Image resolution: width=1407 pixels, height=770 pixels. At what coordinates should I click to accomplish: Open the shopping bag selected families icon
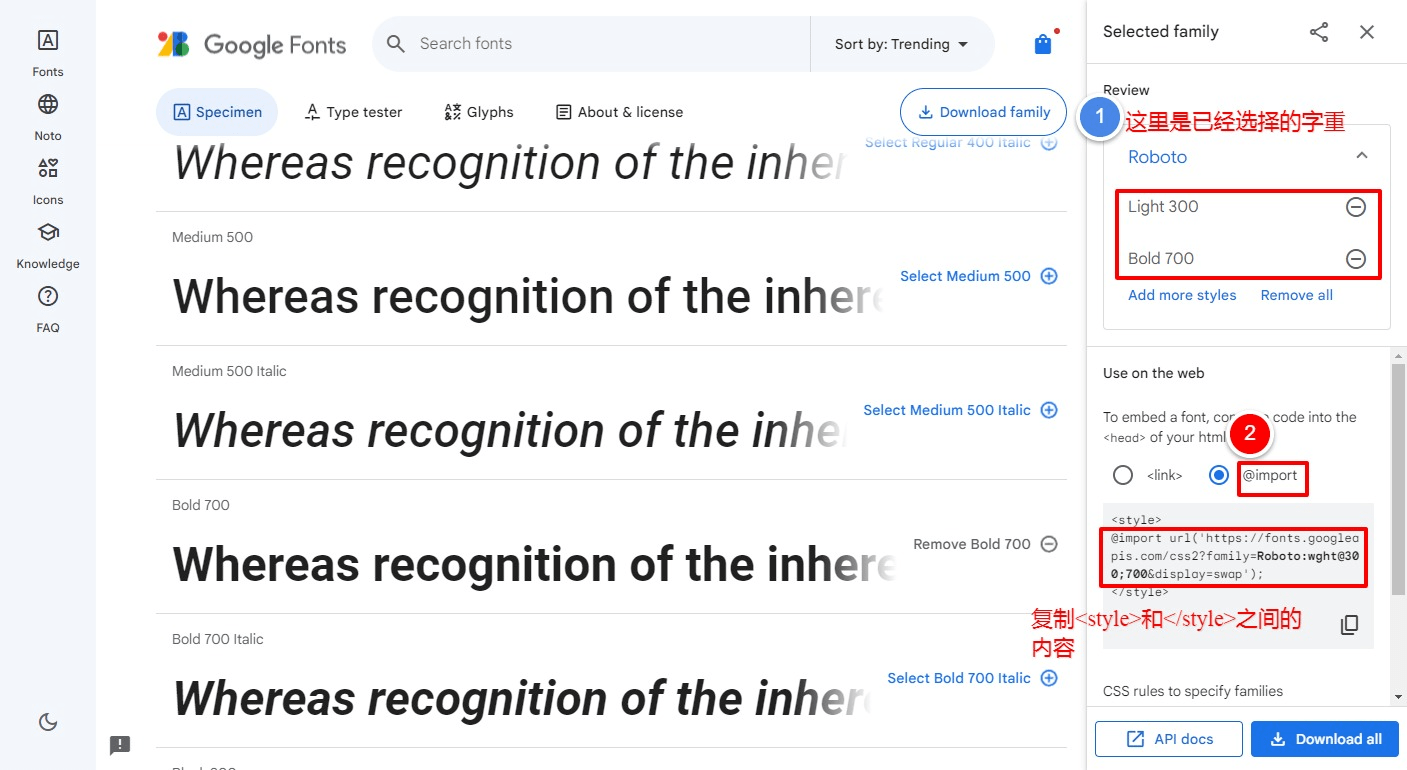tap(1043, 44)
